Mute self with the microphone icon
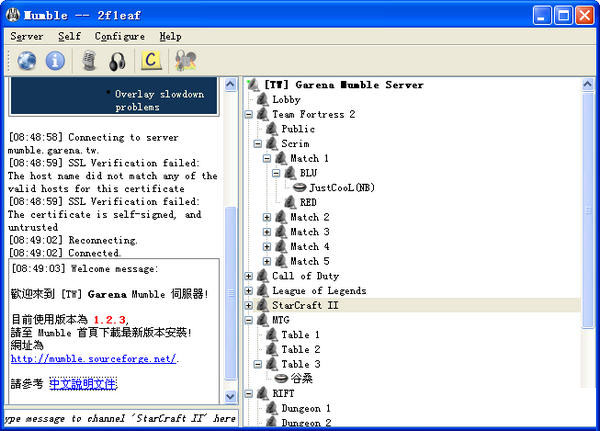The width and height of the screenshot is (600, 431). [89, 61]
